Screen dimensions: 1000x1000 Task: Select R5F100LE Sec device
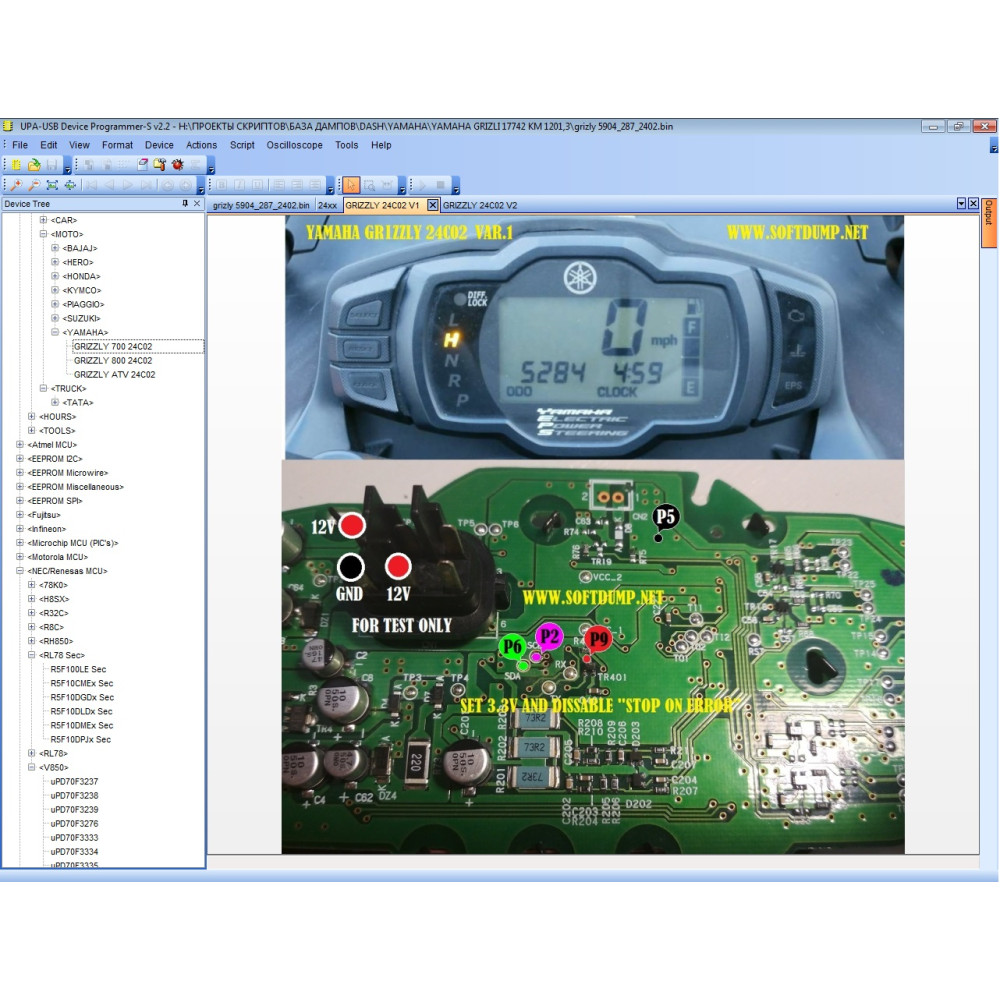(x=78, y=669)
